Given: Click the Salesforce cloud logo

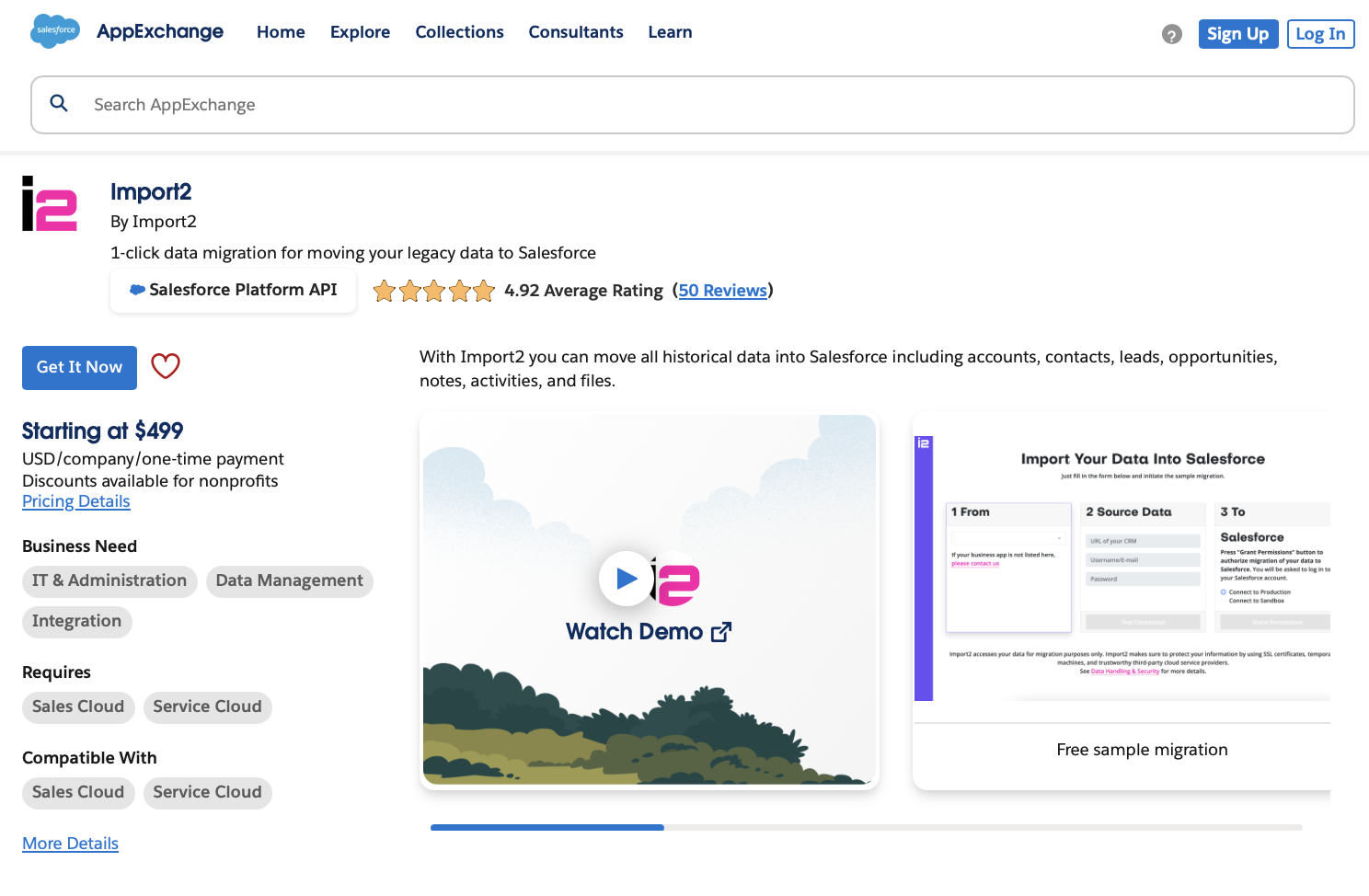Looking at the screenshot, I should pos(54,30).
